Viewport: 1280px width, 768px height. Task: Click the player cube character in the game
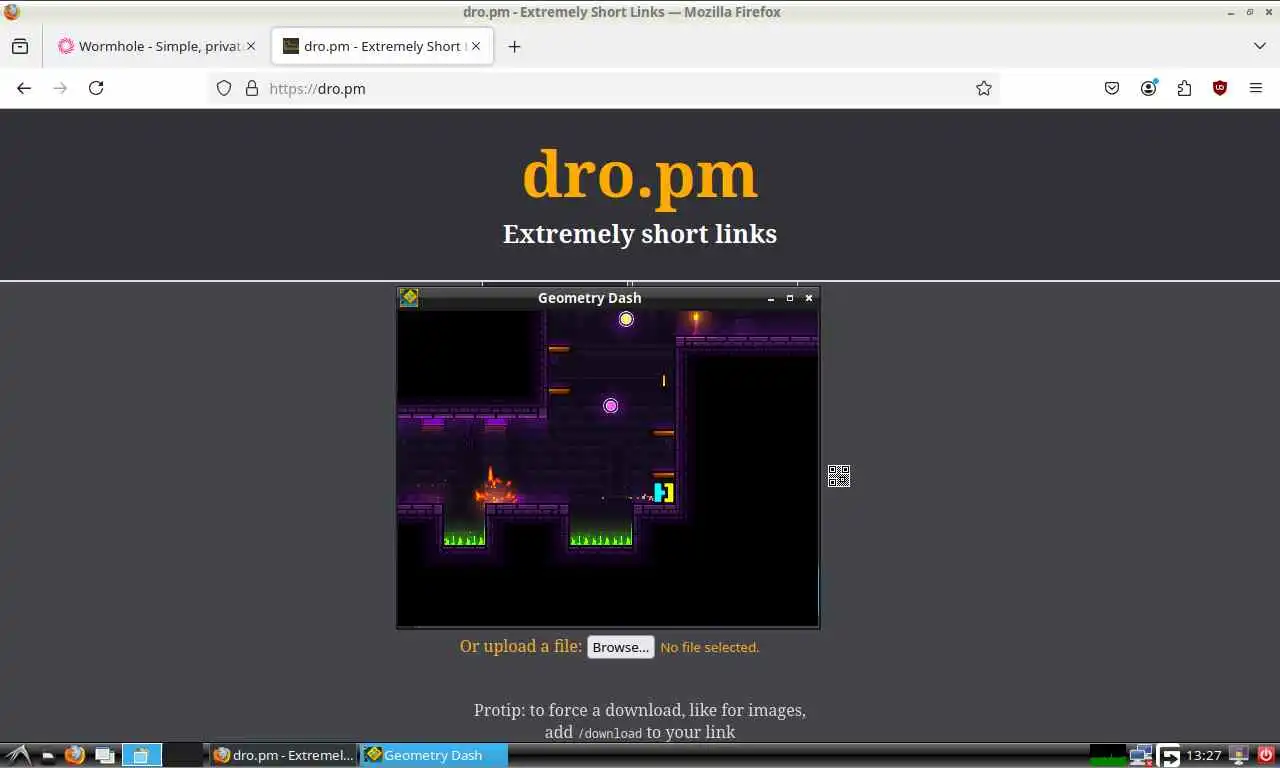pos(664,492)
